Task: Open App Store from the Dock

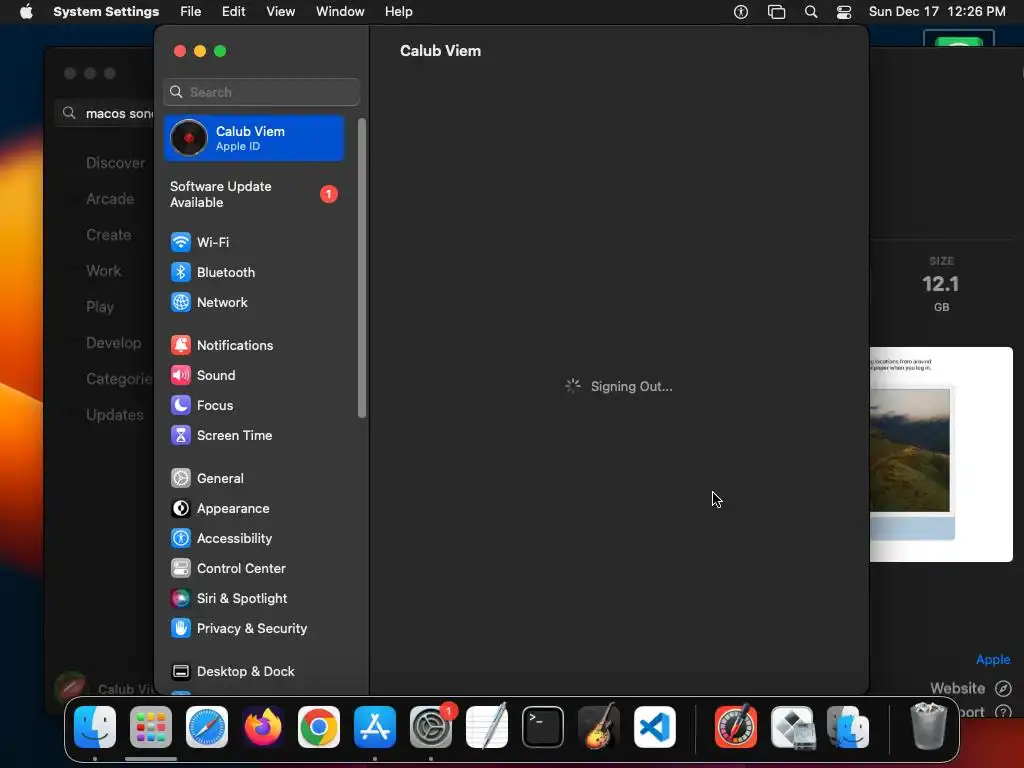Action: pos(375,727)
